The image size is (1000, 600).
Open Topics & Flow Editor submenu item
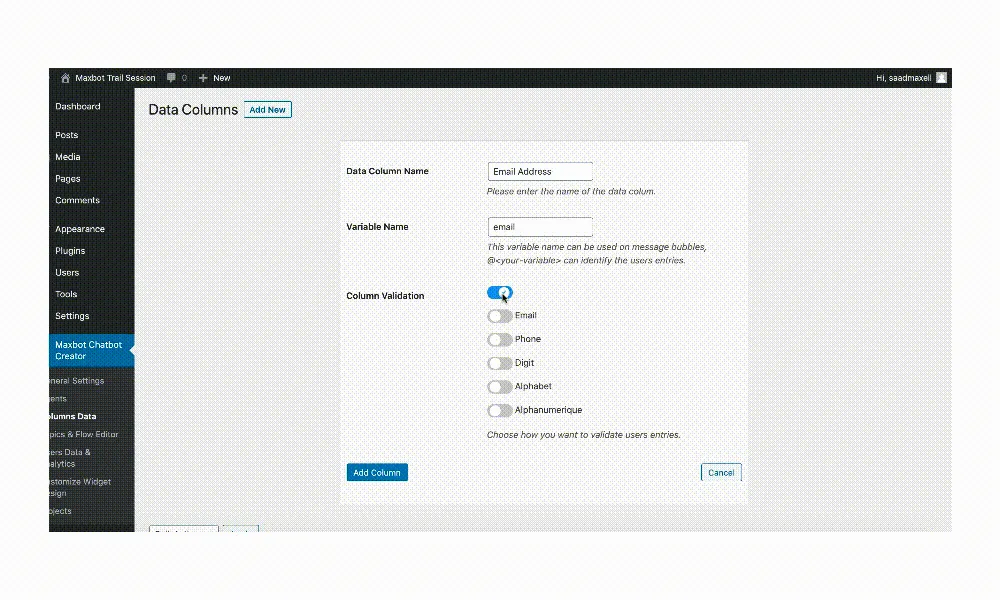84,434
